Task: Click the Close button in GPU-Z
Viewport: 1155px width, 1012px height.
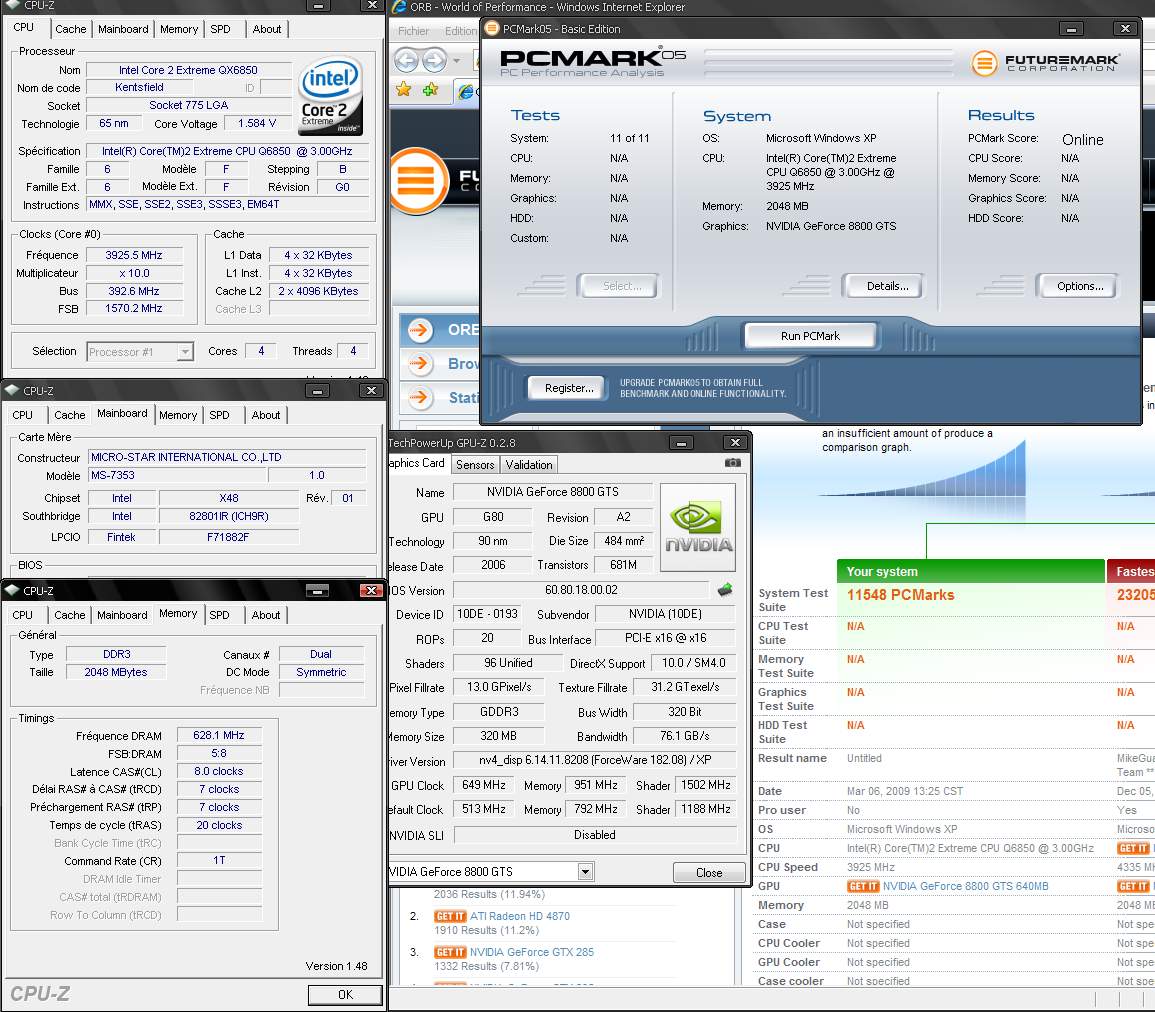Action: coord(709,873)
